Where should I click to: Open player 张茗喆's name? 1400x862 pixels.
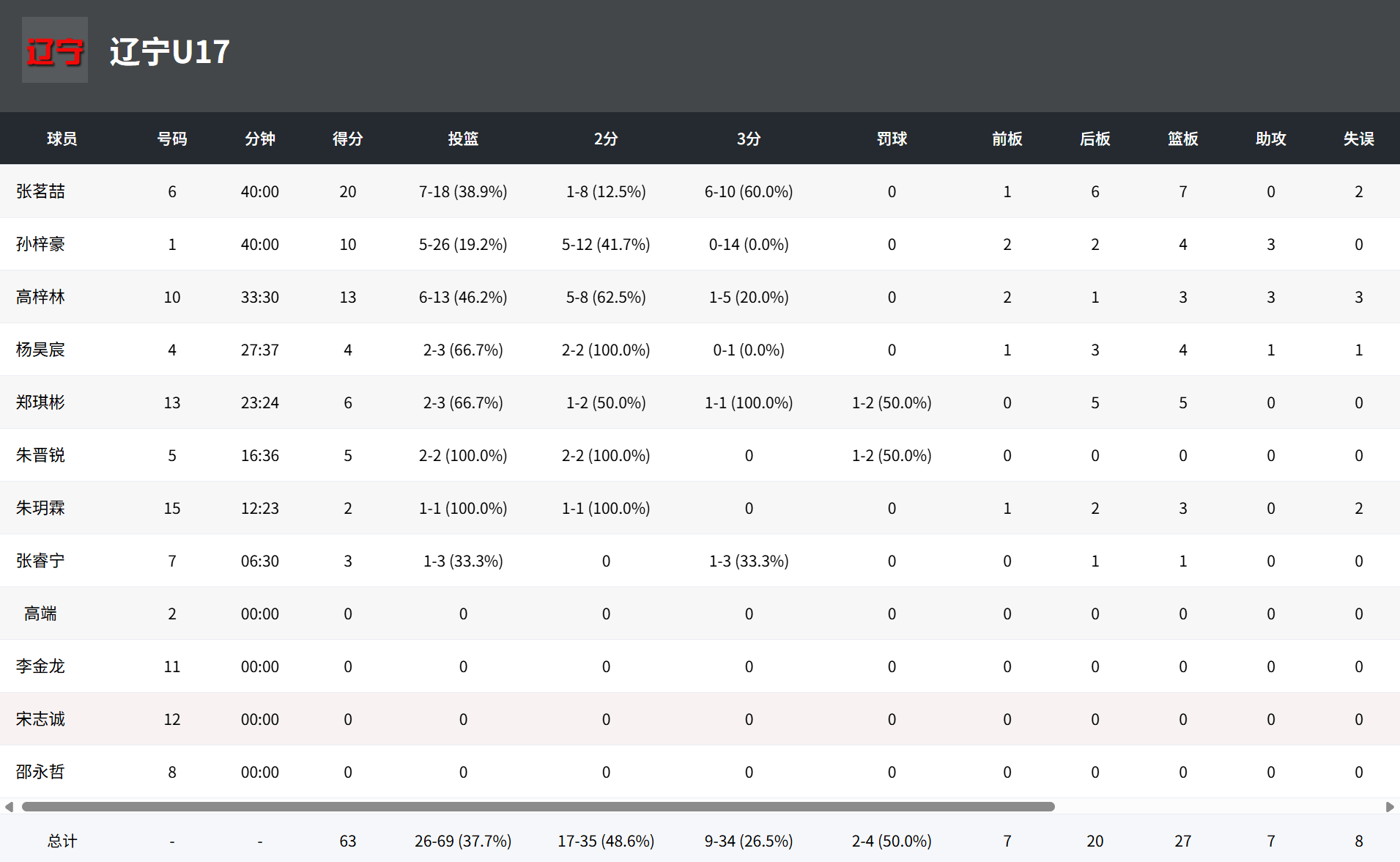[41, 191]
